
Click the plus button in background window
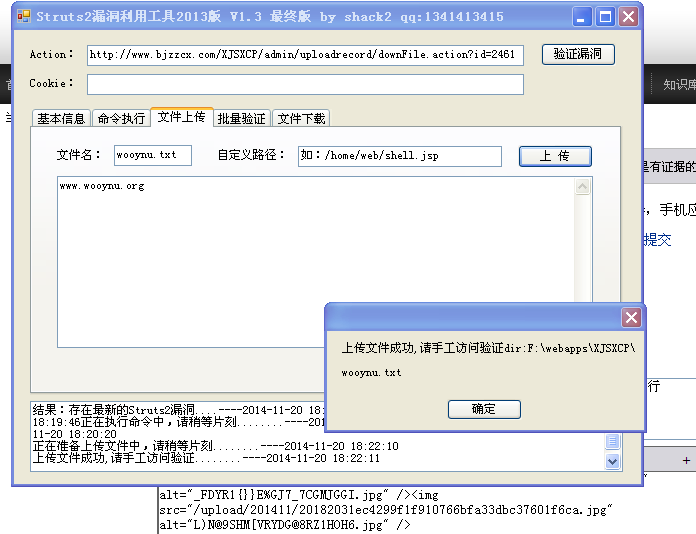coord(686,461)
